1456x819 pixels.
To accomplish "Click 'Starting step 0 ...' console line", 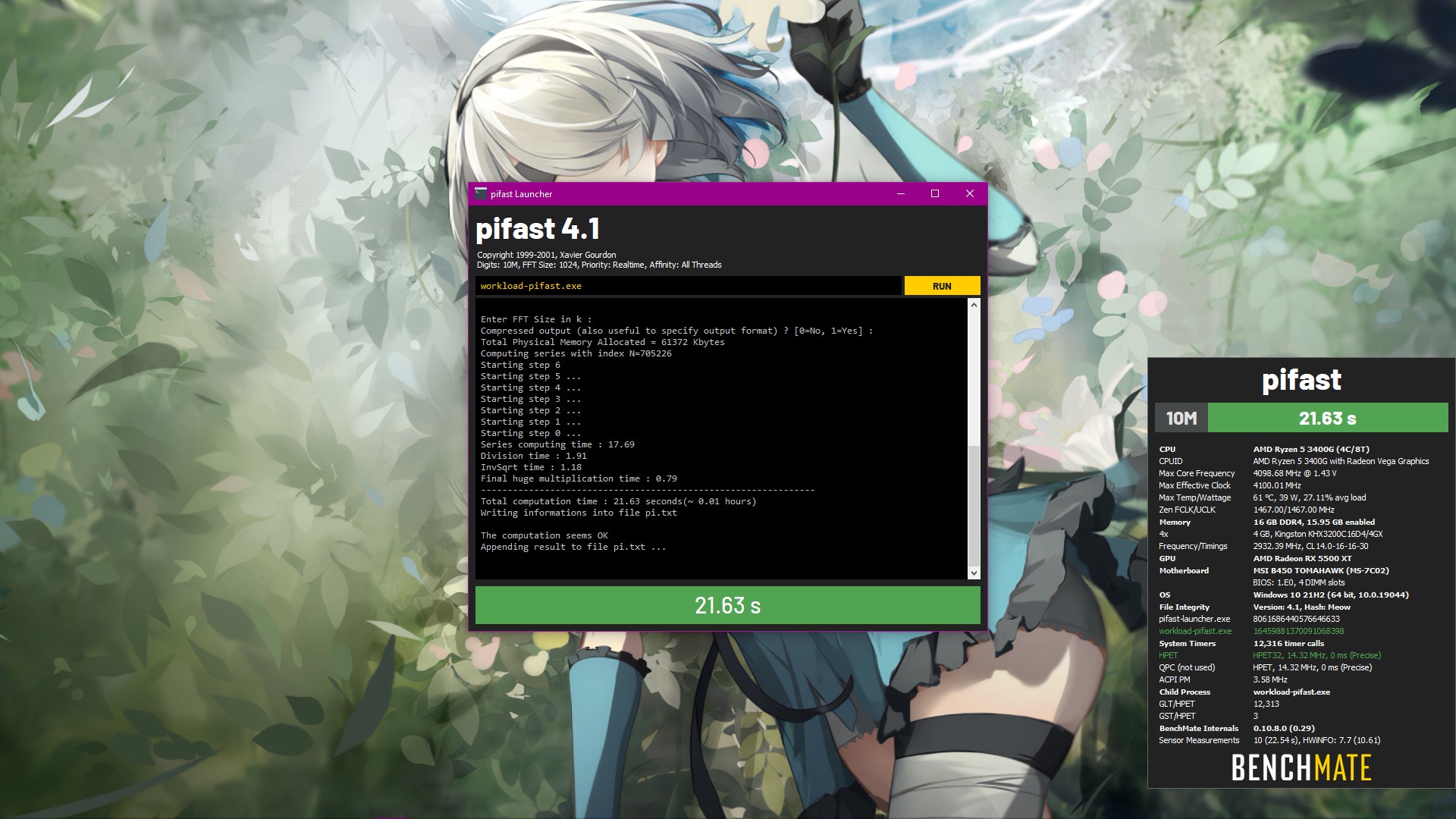I will (x=531, y=433).
